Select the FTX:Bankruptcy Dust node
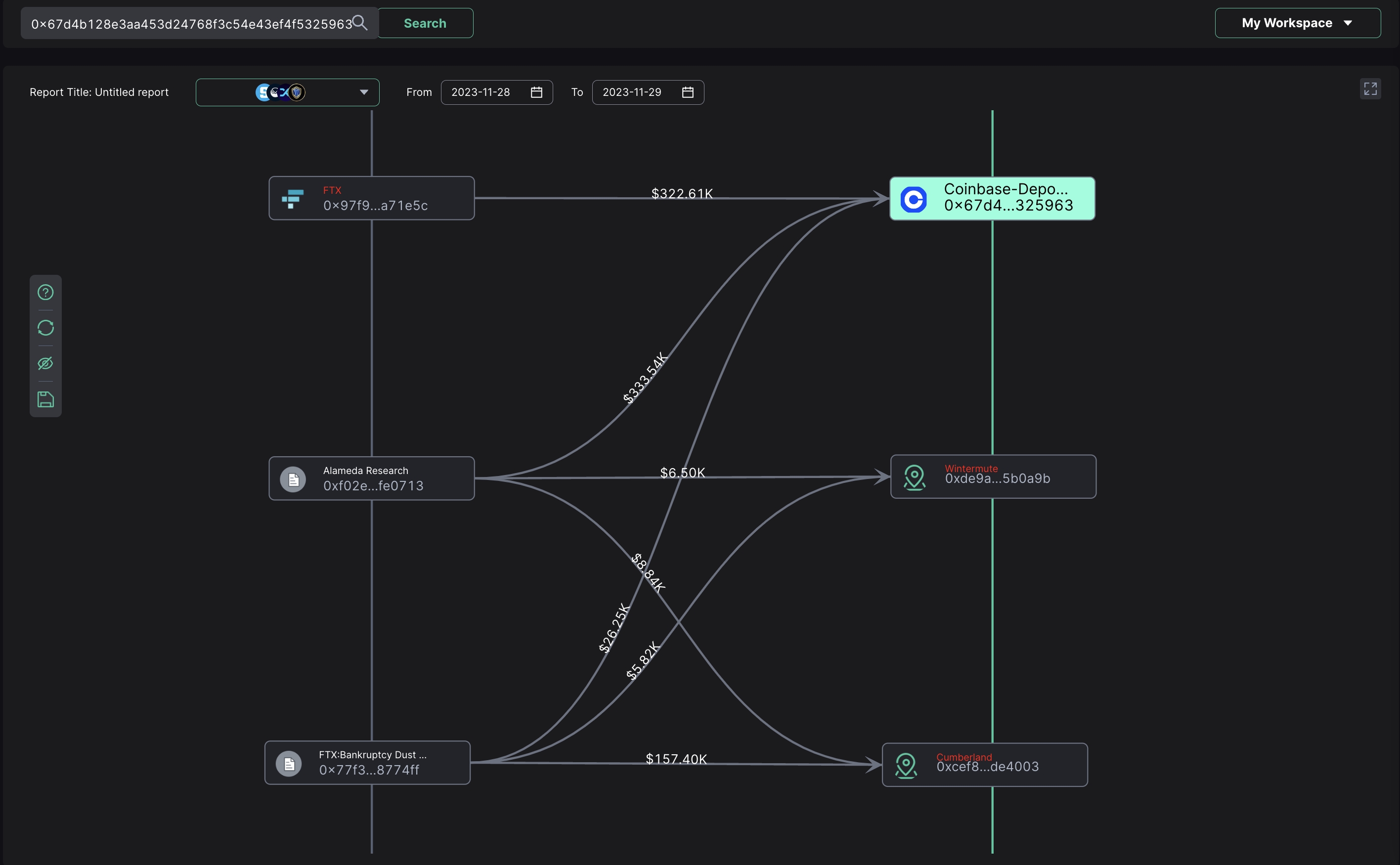The width and height of the screenshot is (1400, 865). point(367,763)
